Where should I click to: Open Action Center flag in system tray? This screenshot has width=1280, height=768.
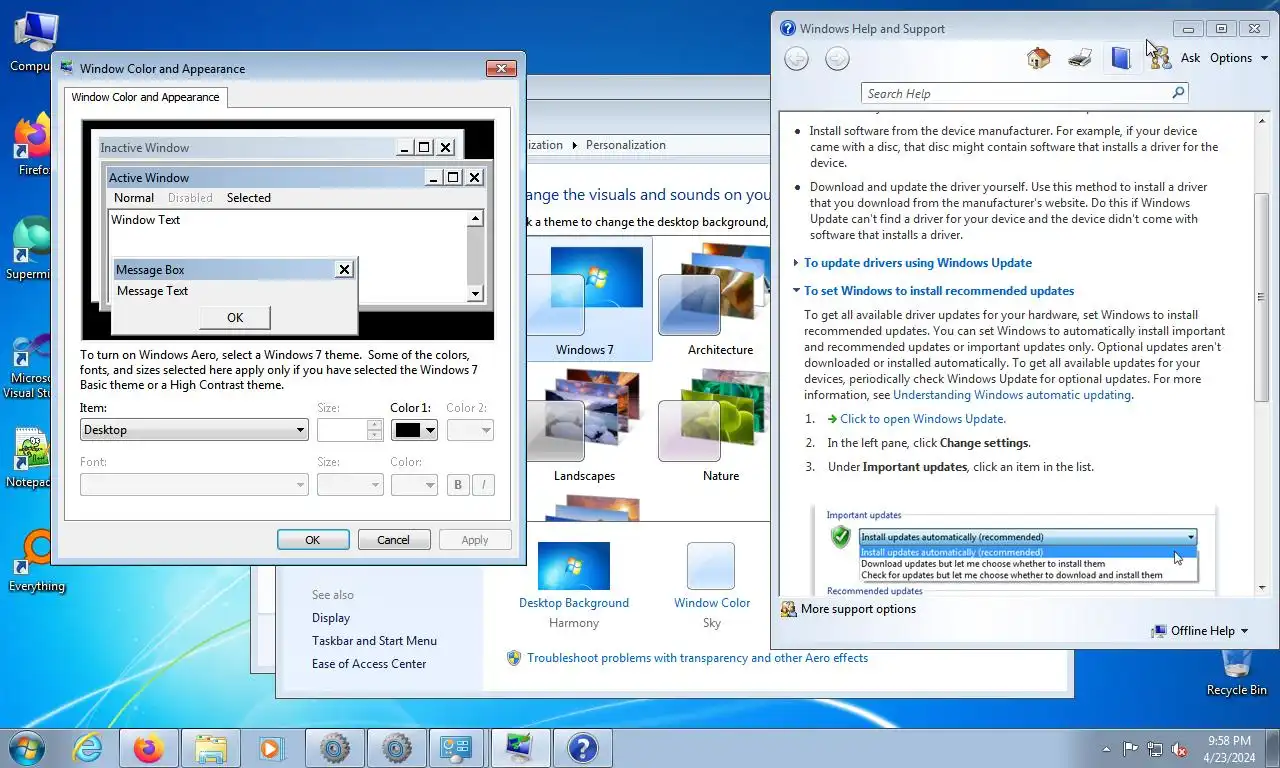point(1131,748)
